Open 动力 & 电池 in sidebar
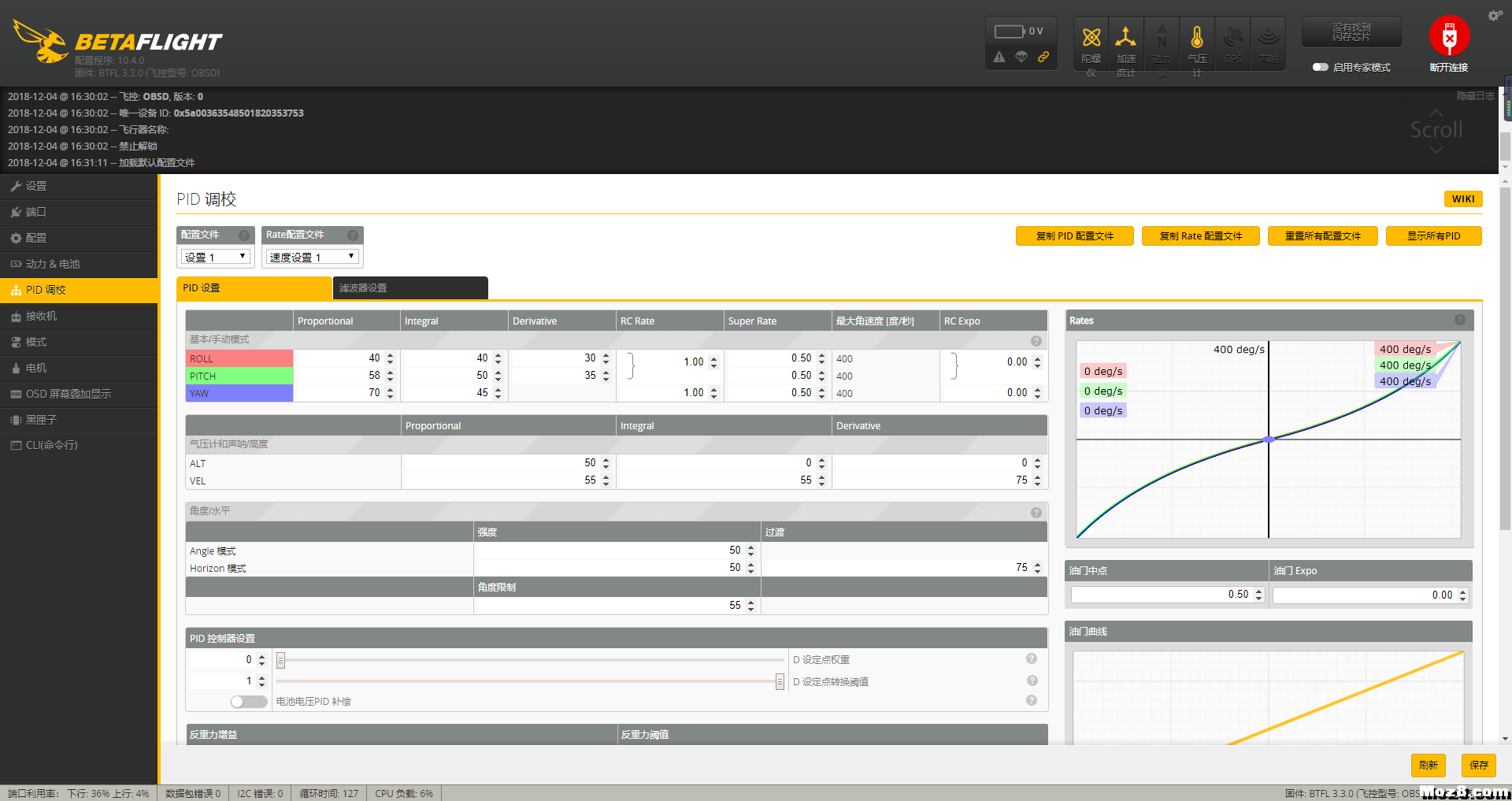Image resolution: width=1512 pixels, height=801 pixels. click(79, 264)
